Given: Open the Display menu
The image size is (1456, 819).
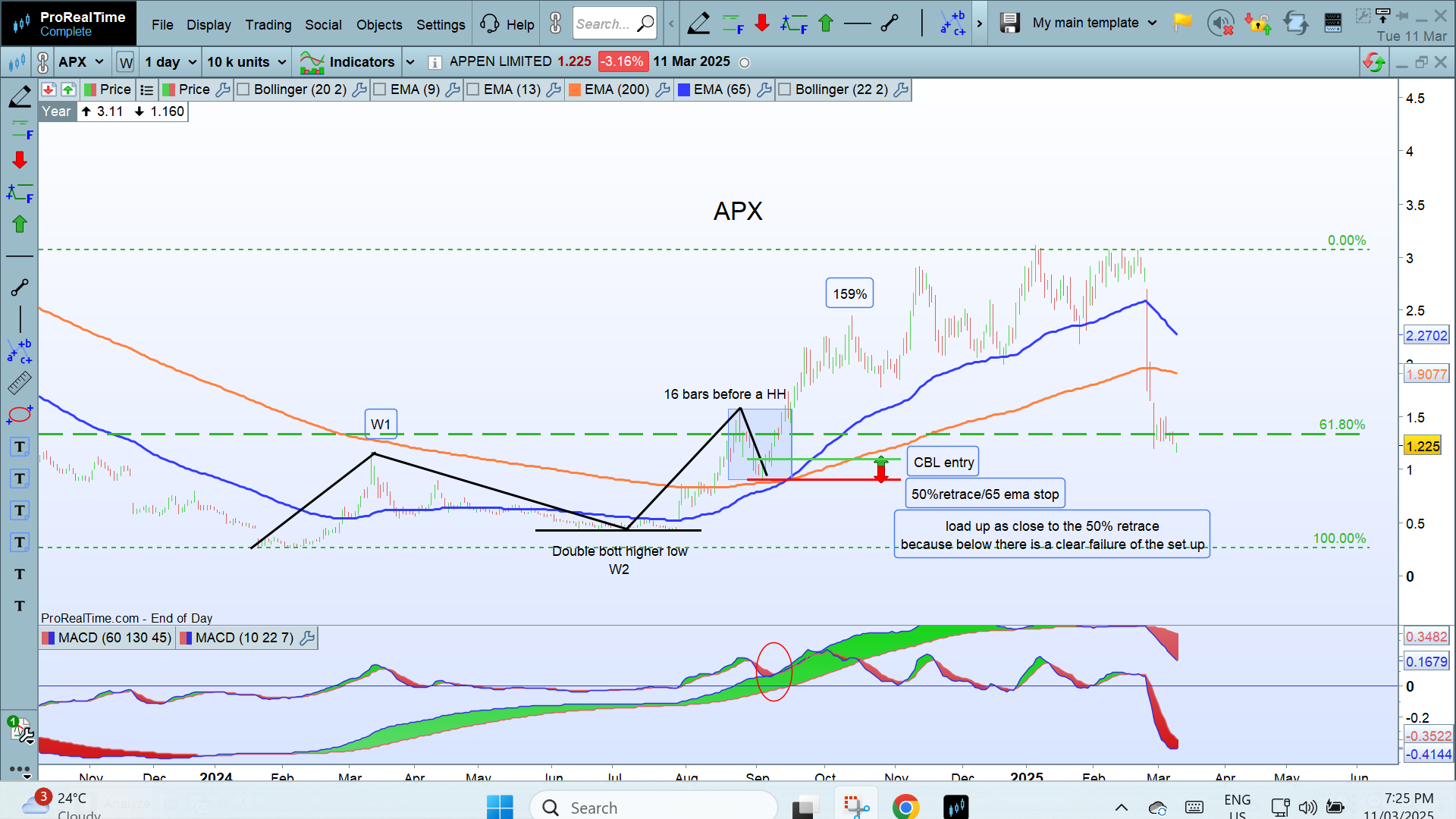Looking at the screenshot, I should pyautogui.click(x=209, y=24).
